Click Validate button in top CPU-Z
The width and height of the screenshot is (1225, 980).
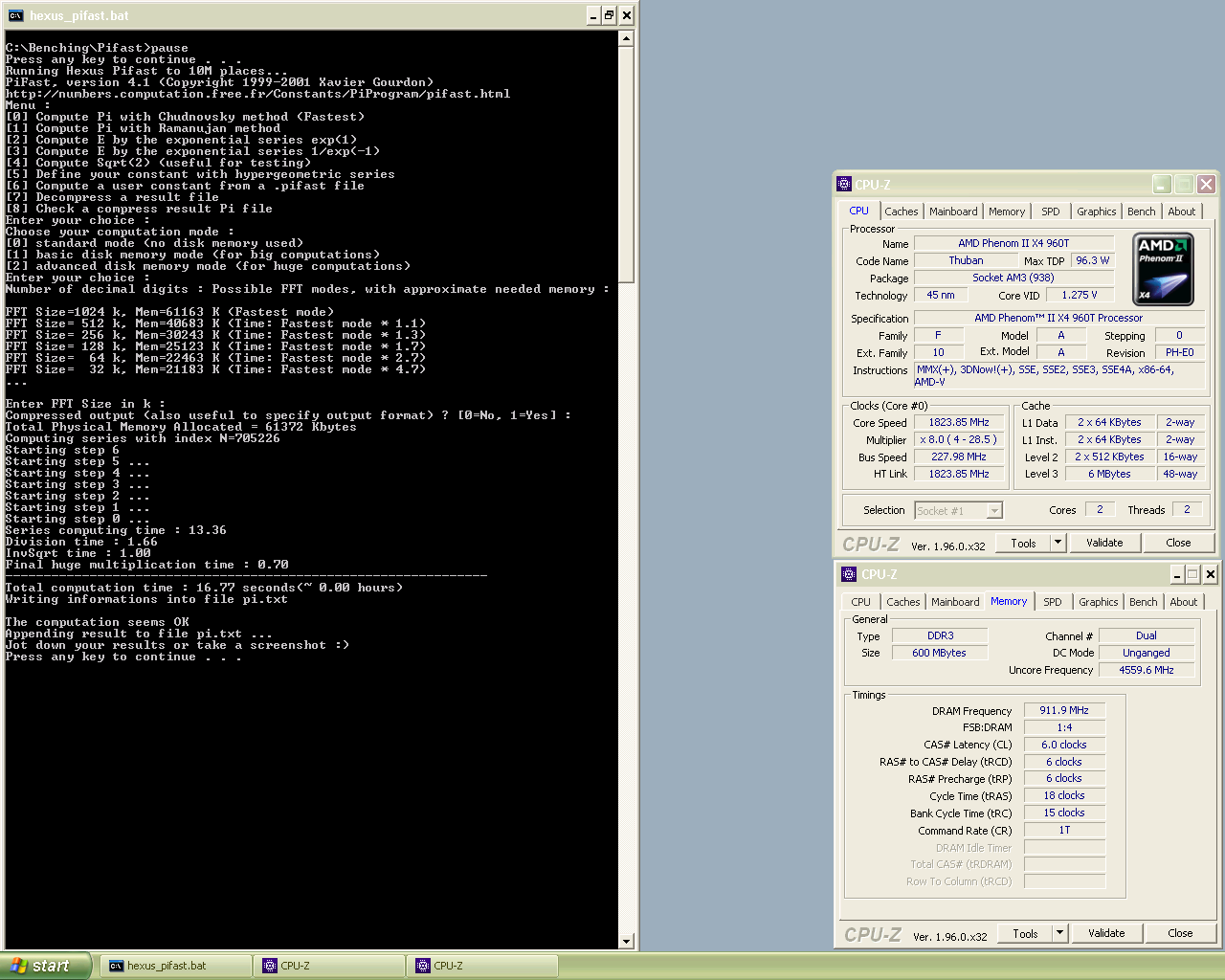click(x=1104, y=543)
